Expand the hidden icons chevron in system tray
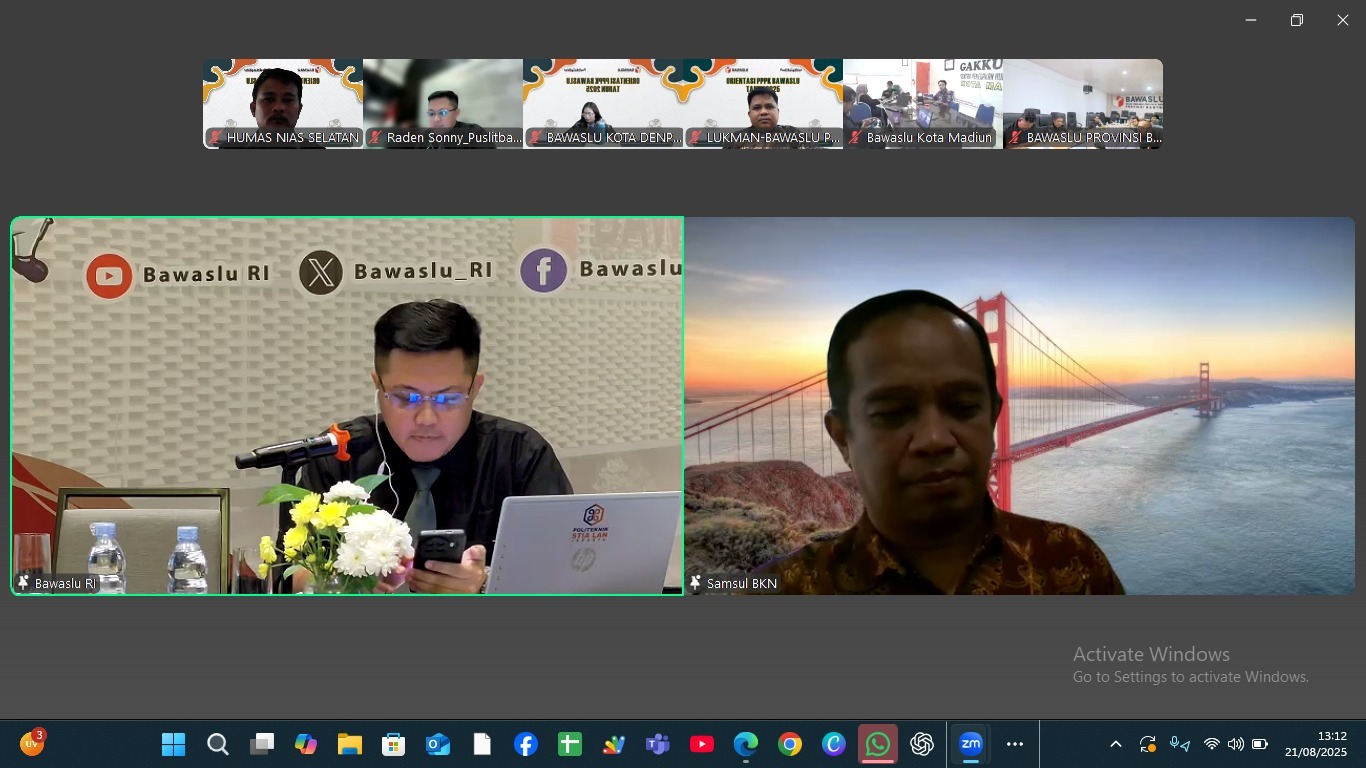This screenshot has height=768, width=1366. (x=1115, y=744)
